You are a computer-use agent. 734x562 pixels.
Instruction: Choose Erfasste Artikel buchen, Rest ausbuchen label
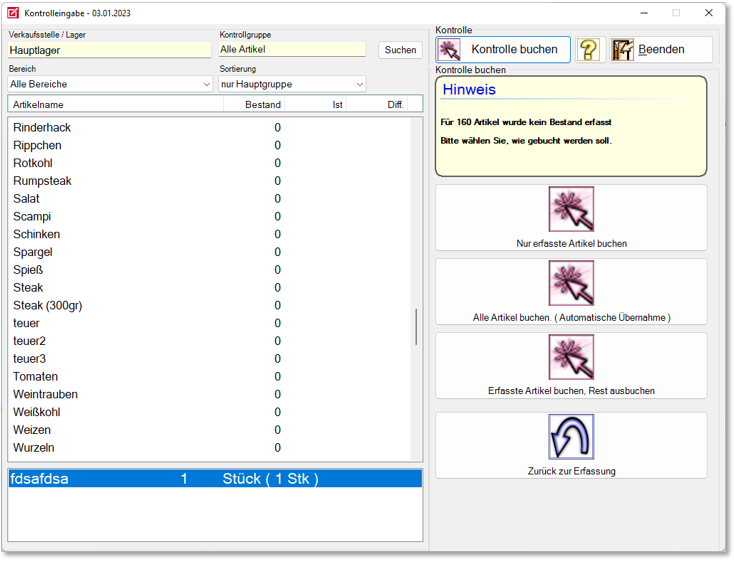pos(572,391)
